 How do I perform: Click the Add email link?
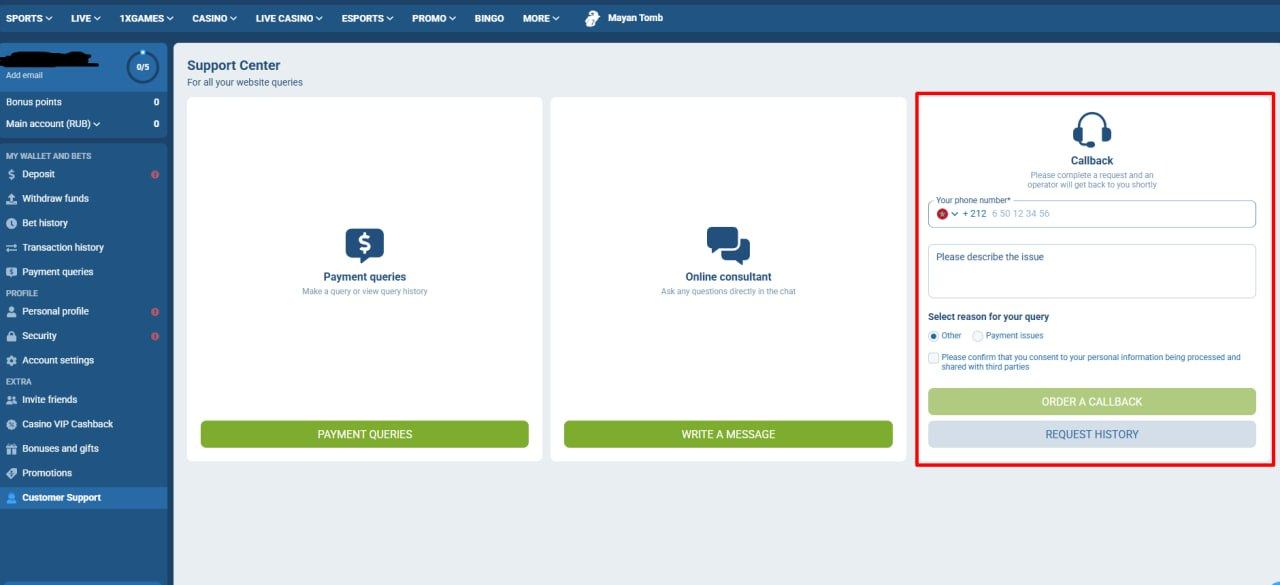(x=24, y=76)
